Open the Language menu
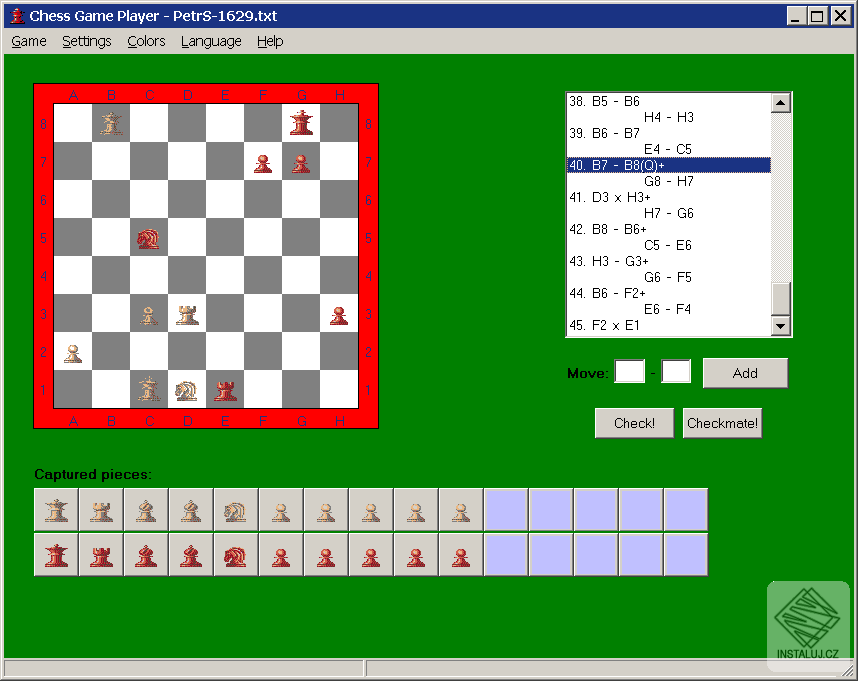This screenshot has width=858, height=681. click(x=211, y=41)
